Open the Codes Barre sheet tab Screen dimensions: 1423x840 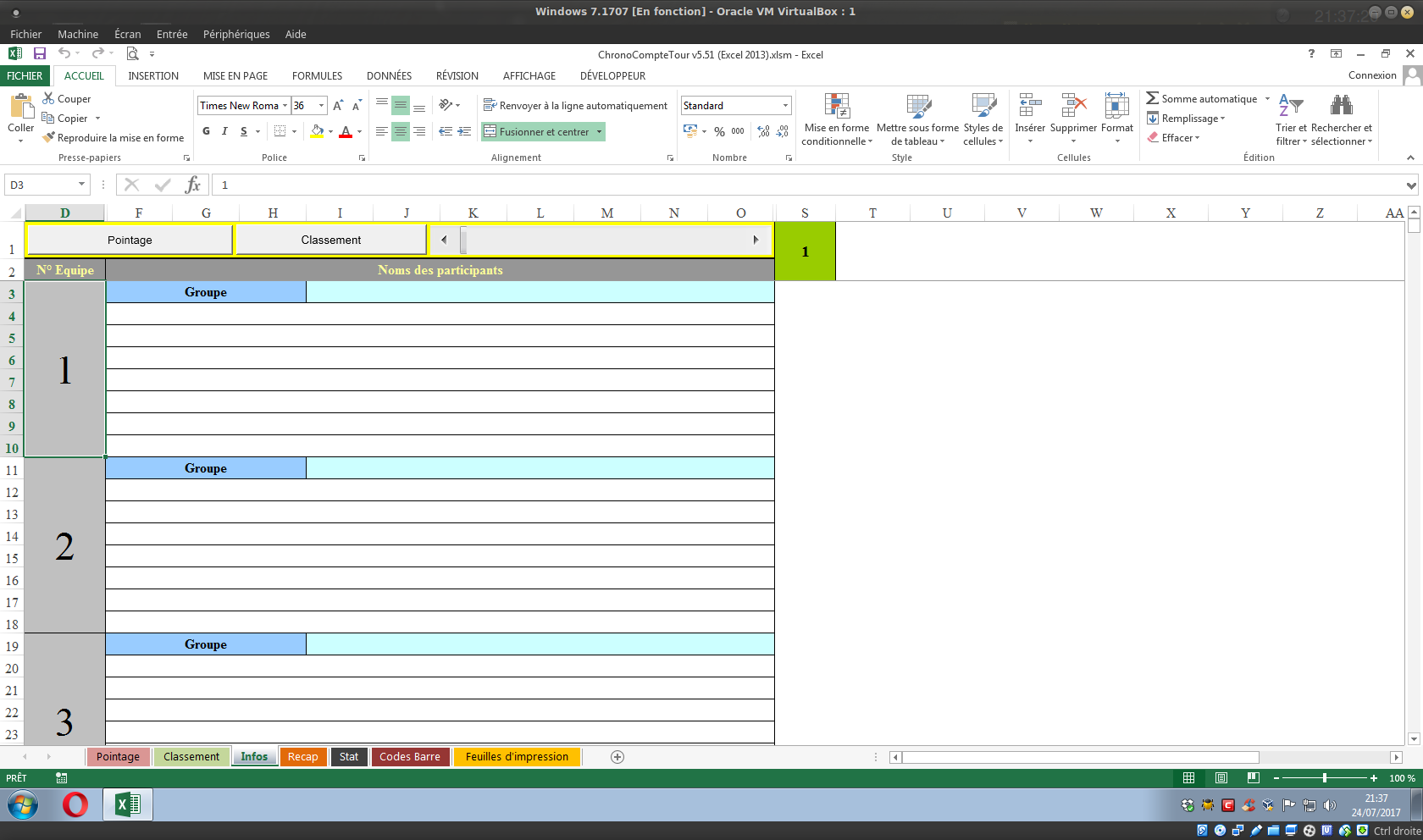coord(410,757)
